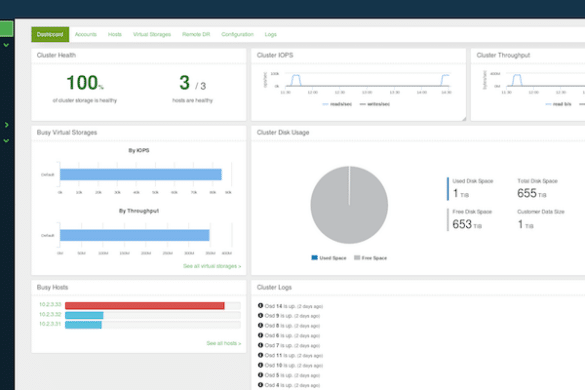
Task: Click the 'Customer Data Size' label
Action: (541, 212)
